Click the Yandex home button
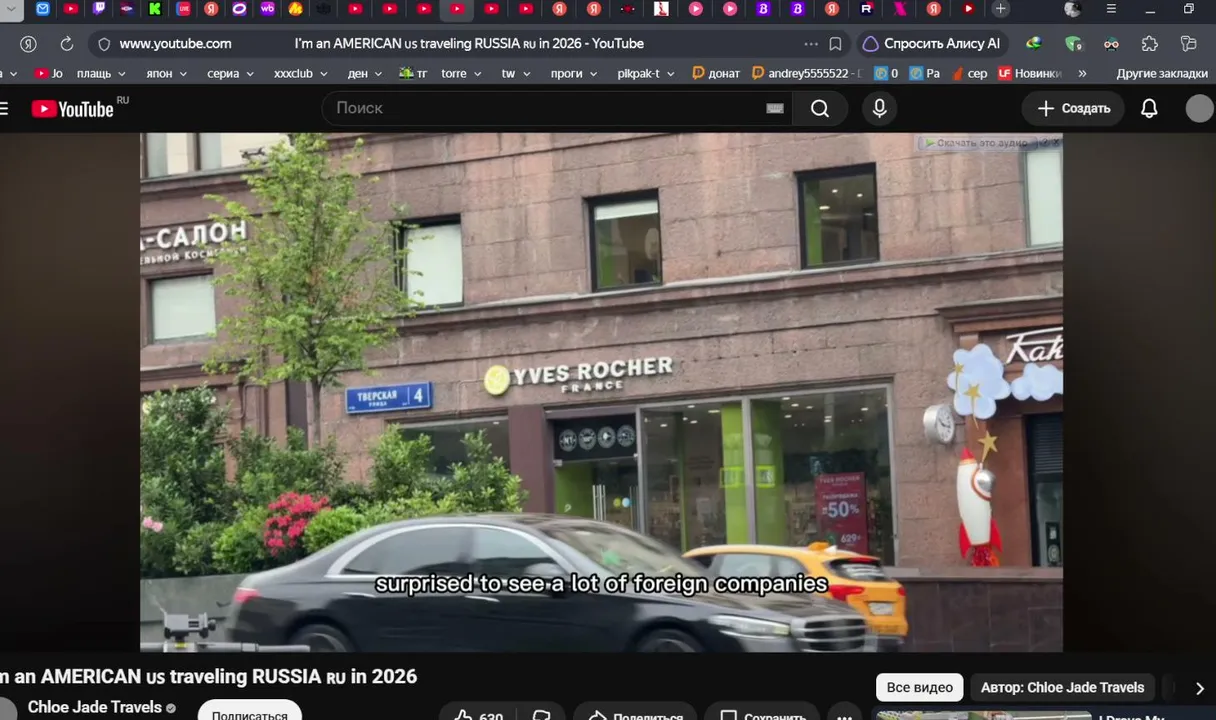Image resolution: width=1216 pixels, height=720 pixels. 28,44
